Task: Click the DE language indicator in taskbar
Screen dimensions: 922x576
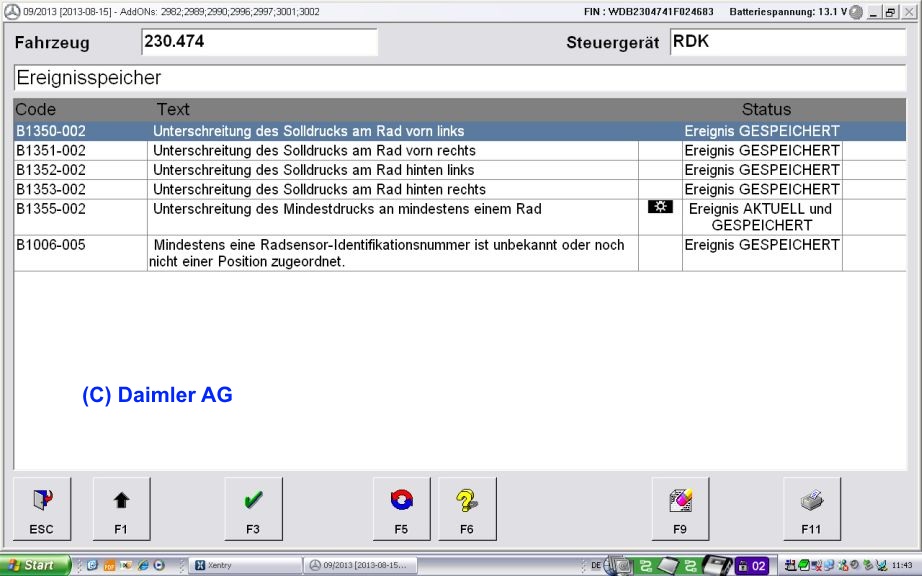Action: click(x=596, y=565)
